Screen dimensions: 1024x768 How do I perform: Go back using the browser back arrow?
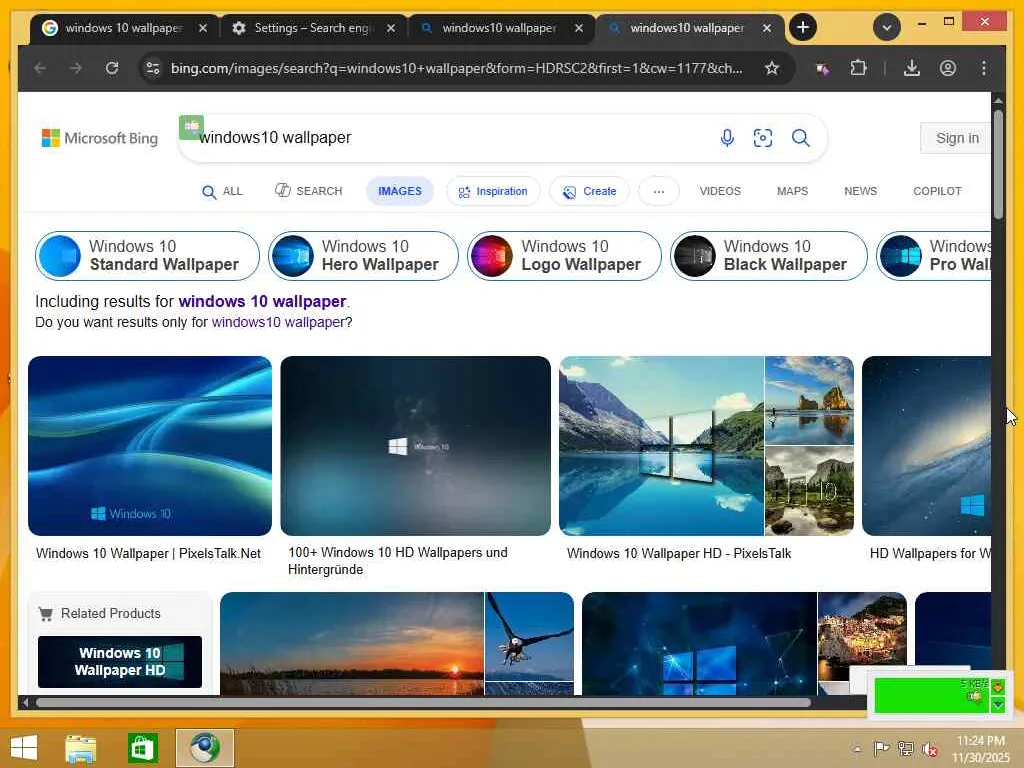coord(40,69)
